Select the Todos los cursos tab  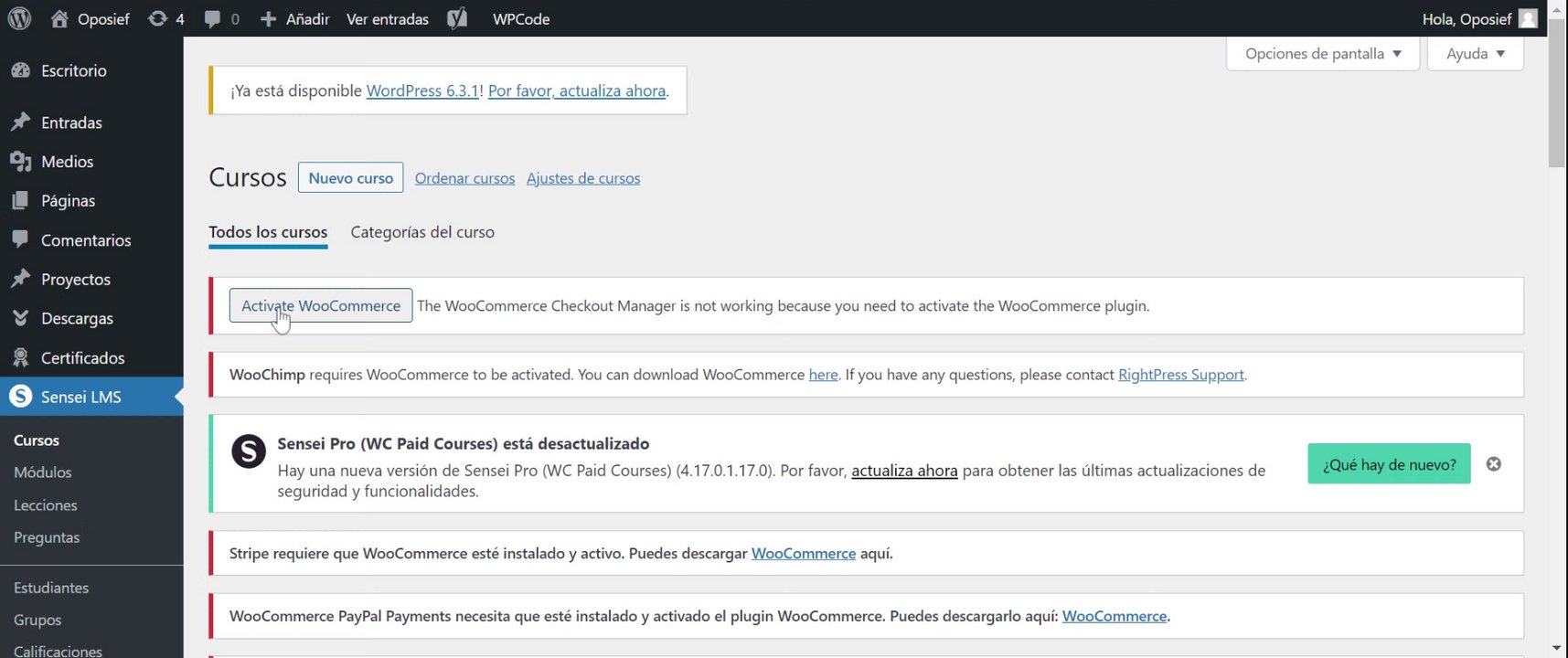(x=268, y=232)
